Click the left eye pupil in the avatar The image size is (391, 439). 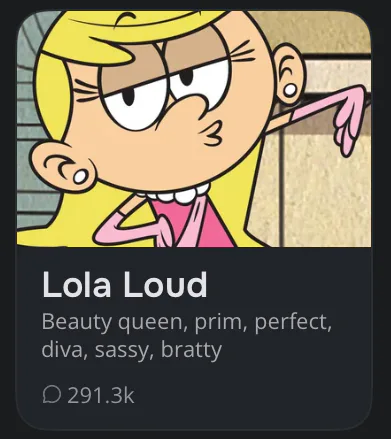(x=128, y=97)
